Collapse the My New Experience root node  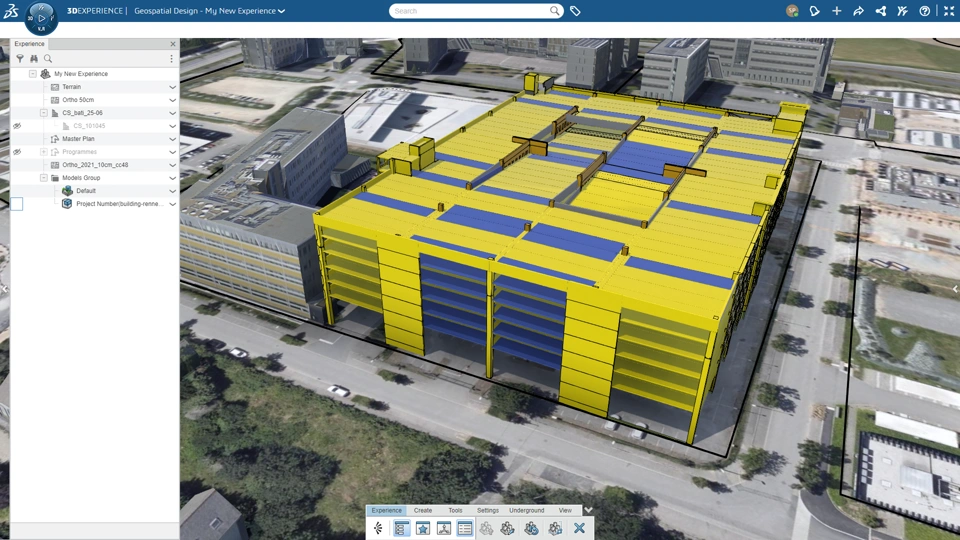[33, 73]
